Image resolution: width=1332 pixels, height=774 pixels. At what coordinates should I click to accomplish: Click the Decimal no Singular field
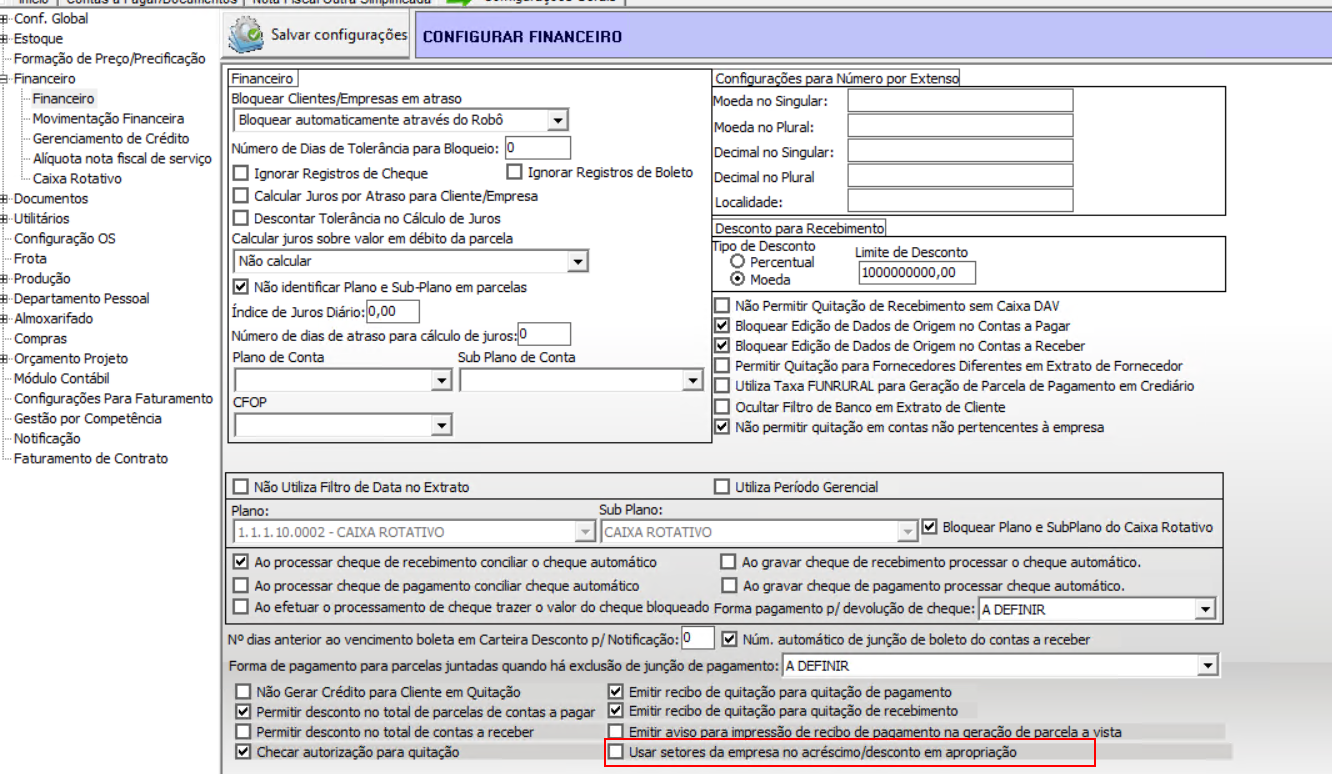960,152
